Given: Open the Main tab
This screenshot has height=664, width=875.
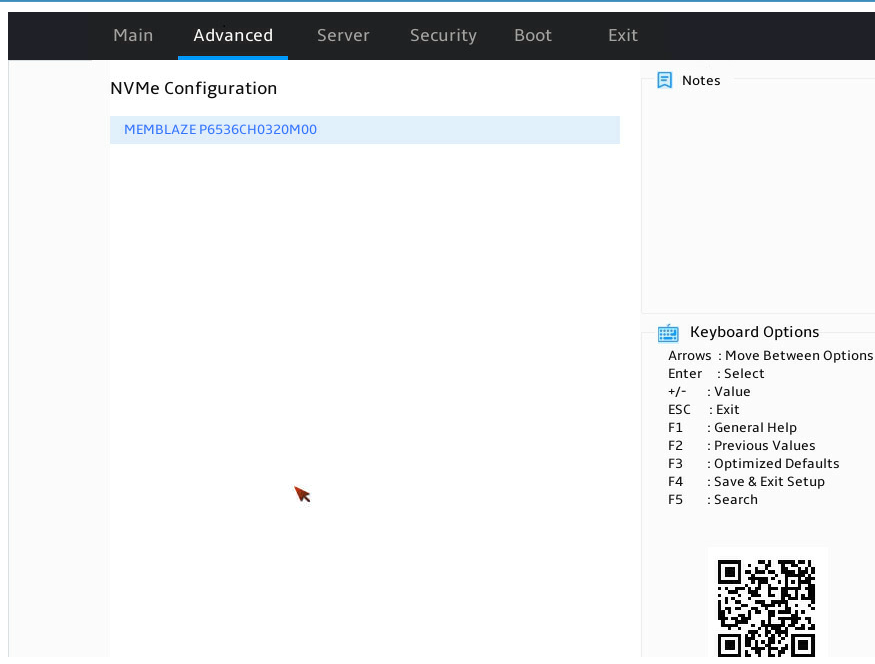Looking at the screenshot, I should pyautogui.click(x=133, y=35).
